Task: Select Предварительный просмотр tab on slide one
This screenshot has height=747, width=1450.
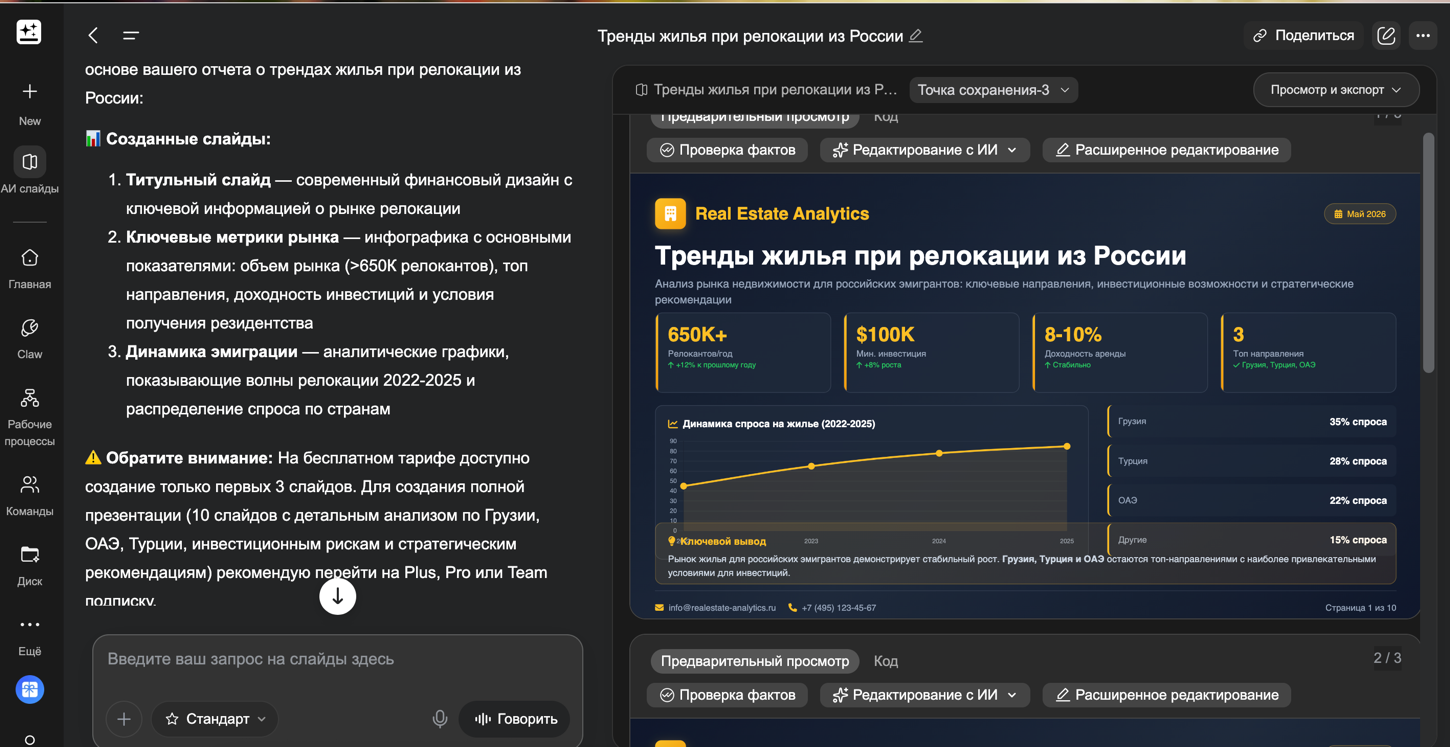Action: pos(755,117)
